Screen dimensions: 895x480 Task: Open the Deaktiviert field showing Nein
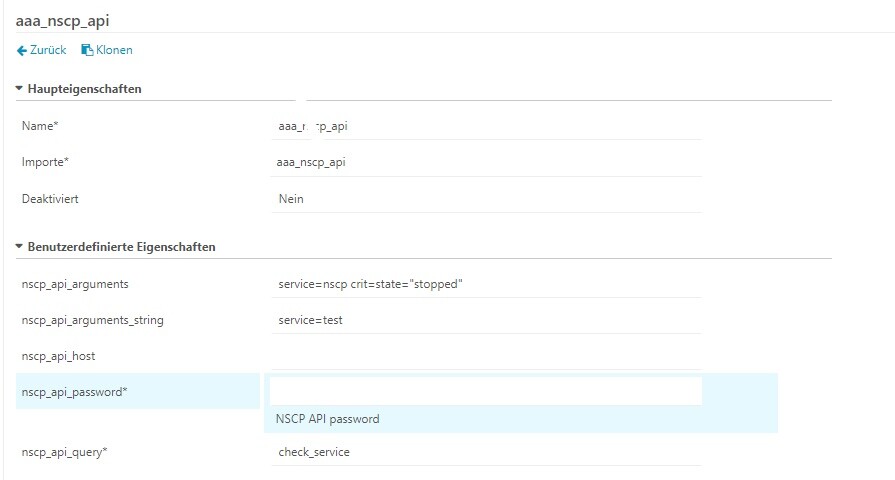(486, 199)
